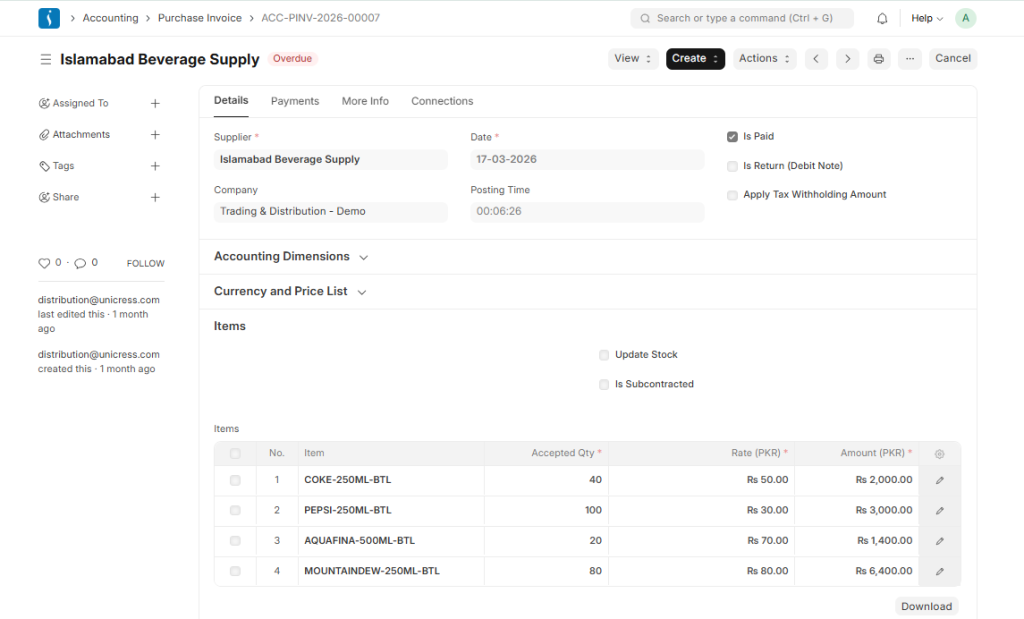Click the Posting Time field
This screenshot has height=619, width=1024.
[x=587, y=212]
